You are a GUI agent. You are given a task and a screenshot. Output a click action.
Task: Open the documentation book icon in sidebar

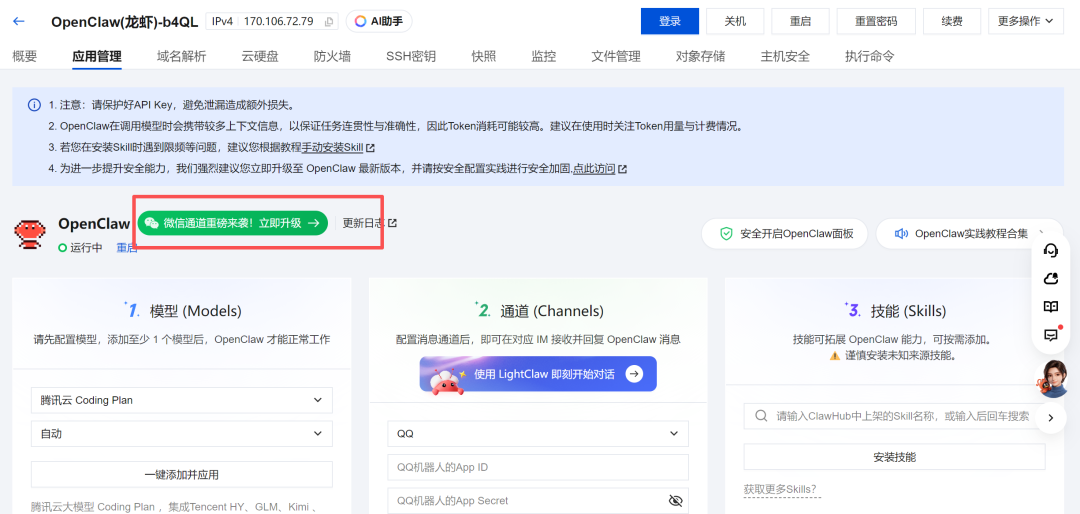[1050, 307]
